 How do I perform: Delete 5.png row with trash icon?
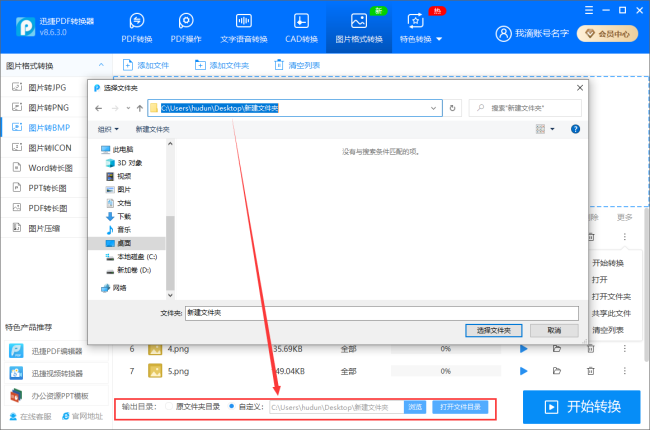click(x=591, y=371)
